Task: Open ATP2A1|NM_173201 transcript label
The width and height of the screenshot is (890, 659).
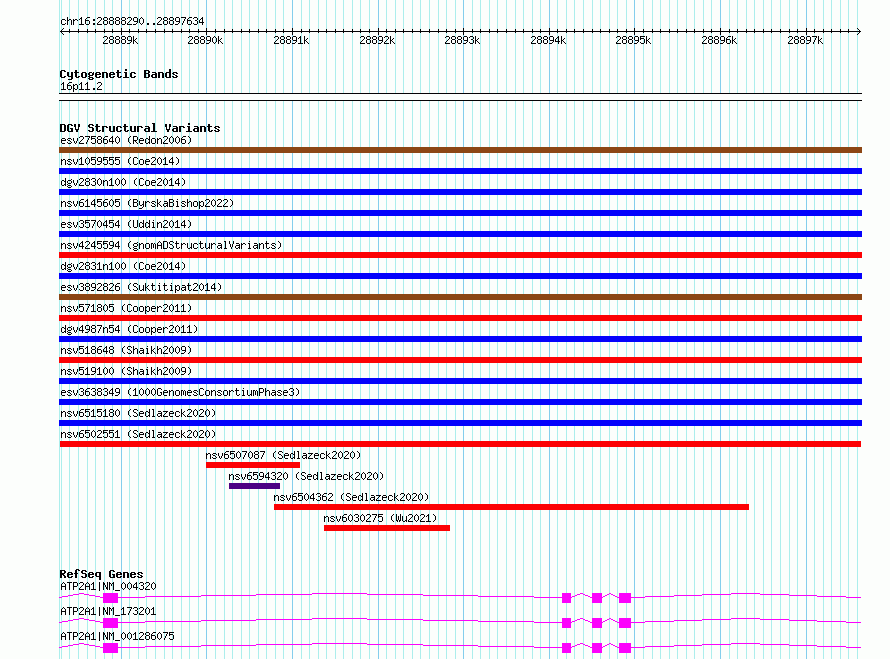Action: pos(108,611)
